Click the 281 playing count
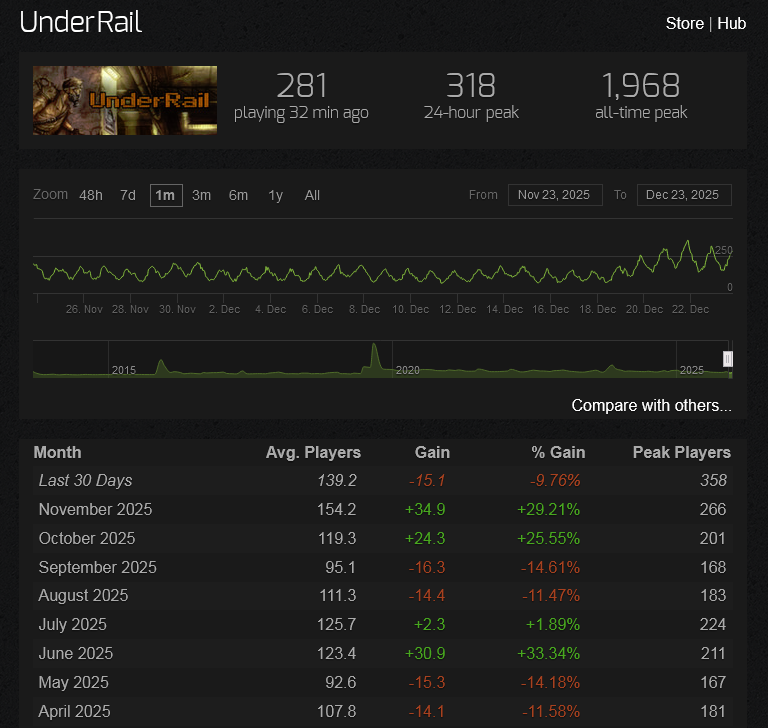Screen dimensions: 768x728 pos(301,86)
